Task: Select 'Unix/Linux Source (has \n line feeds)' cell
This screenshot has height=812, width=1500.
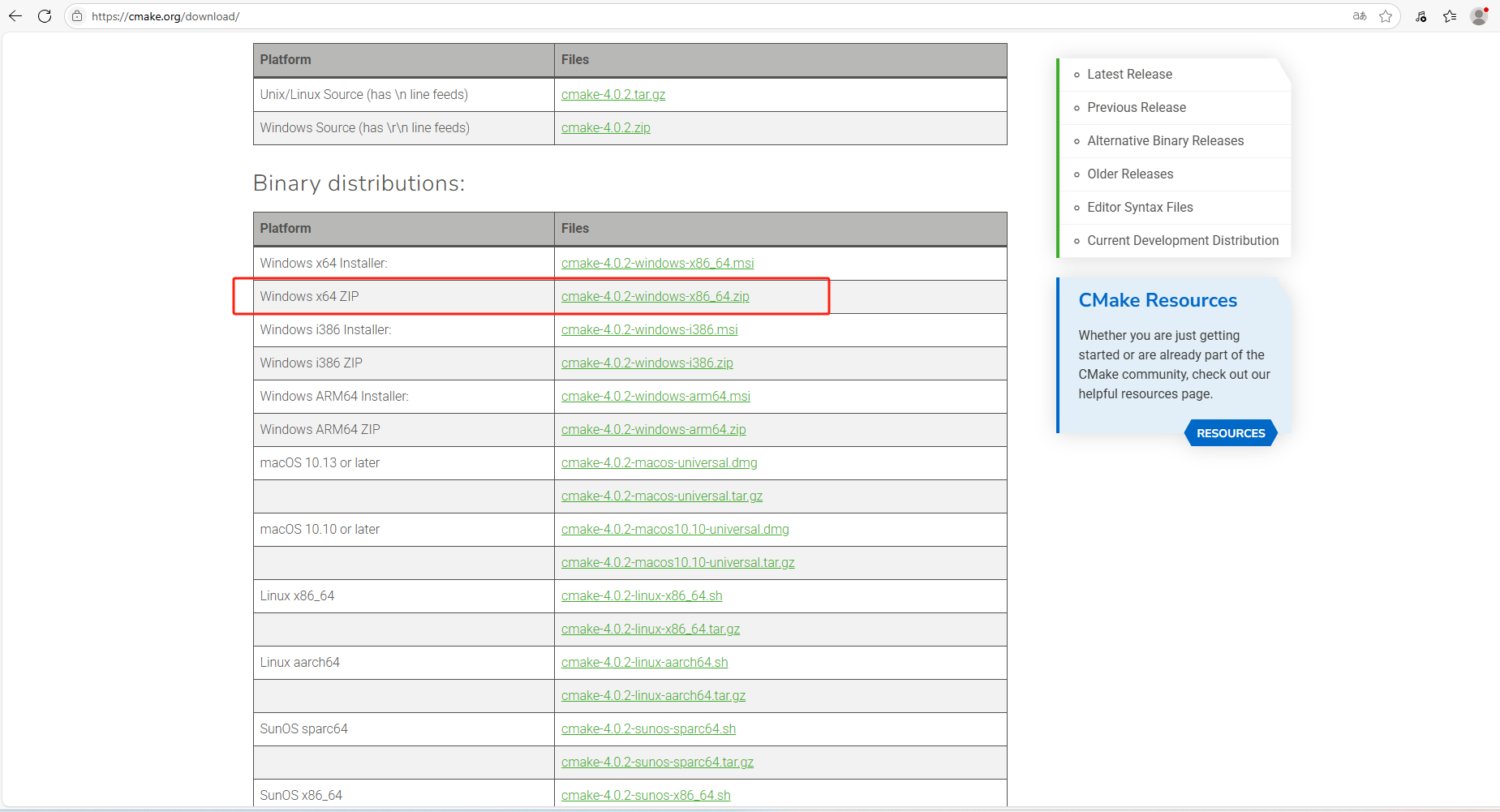Action: [403, 94]
